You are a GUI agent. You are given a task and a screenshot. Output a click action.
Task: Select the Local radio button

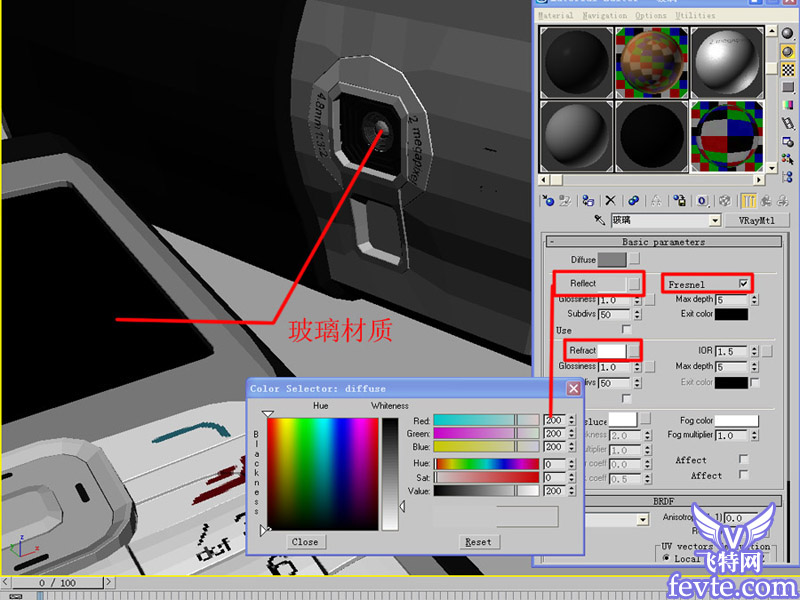[x=666, y=558]
